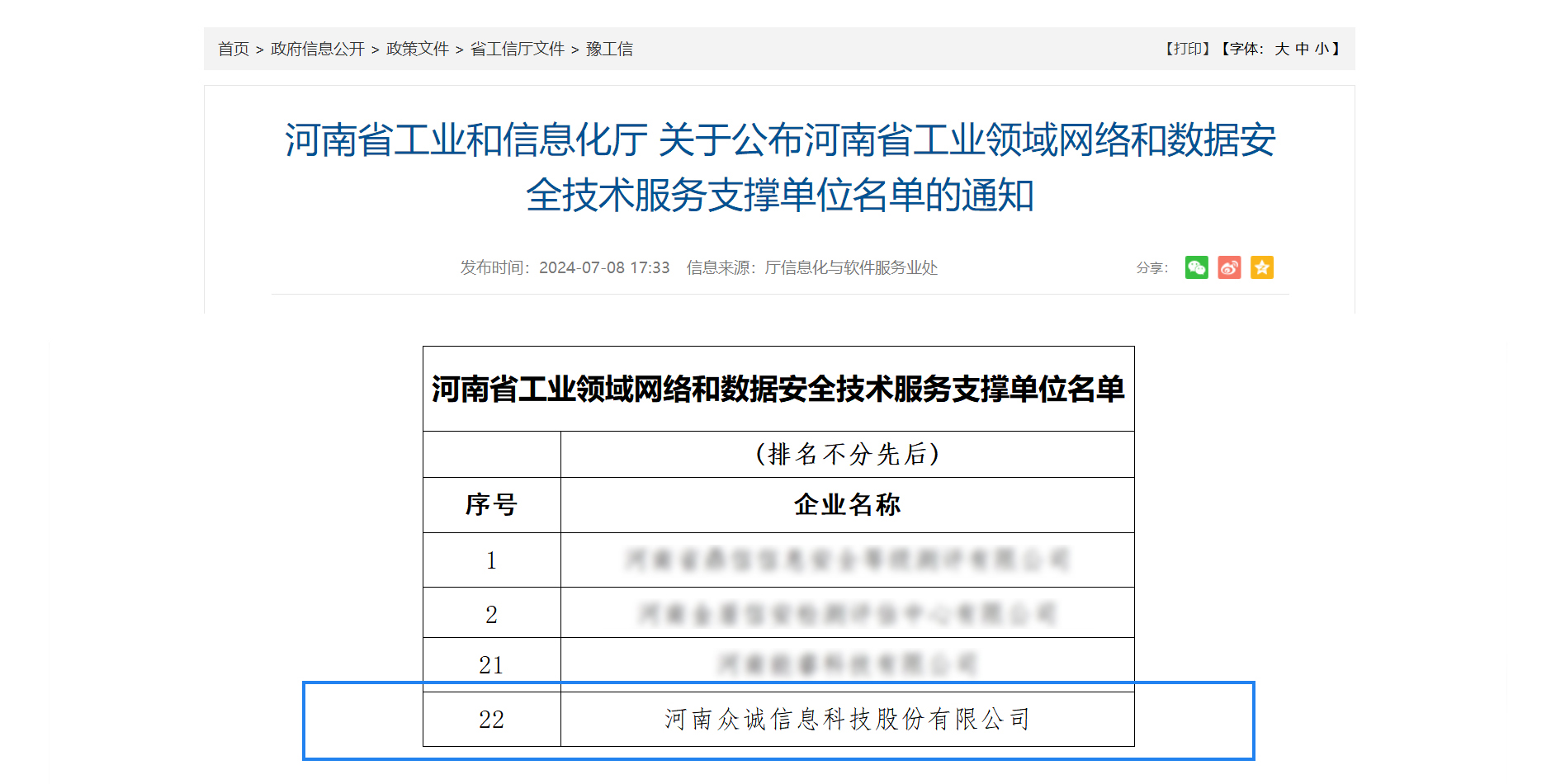
Task: Click the table title 河南省工业领域 header
Action: coord(778,389)
